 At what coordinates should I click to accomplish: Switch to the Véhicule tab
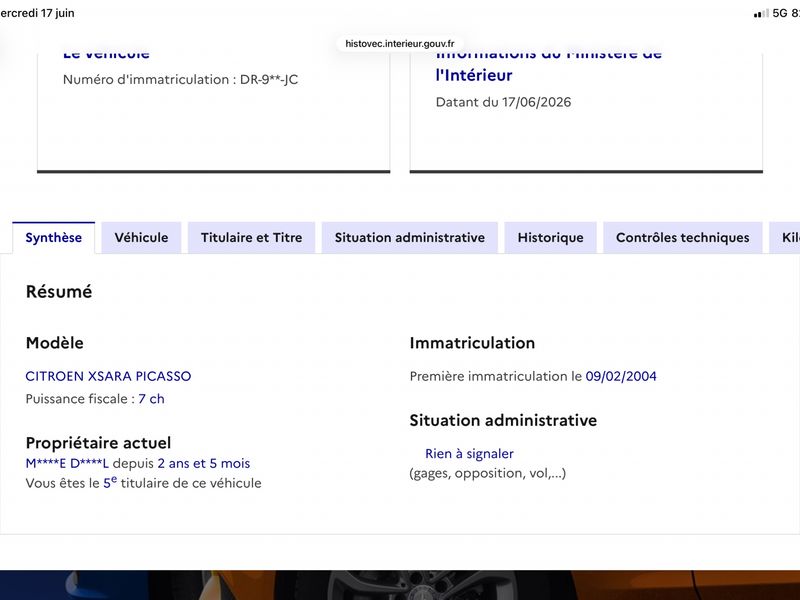pyautogui.click(x=141, y=238)
